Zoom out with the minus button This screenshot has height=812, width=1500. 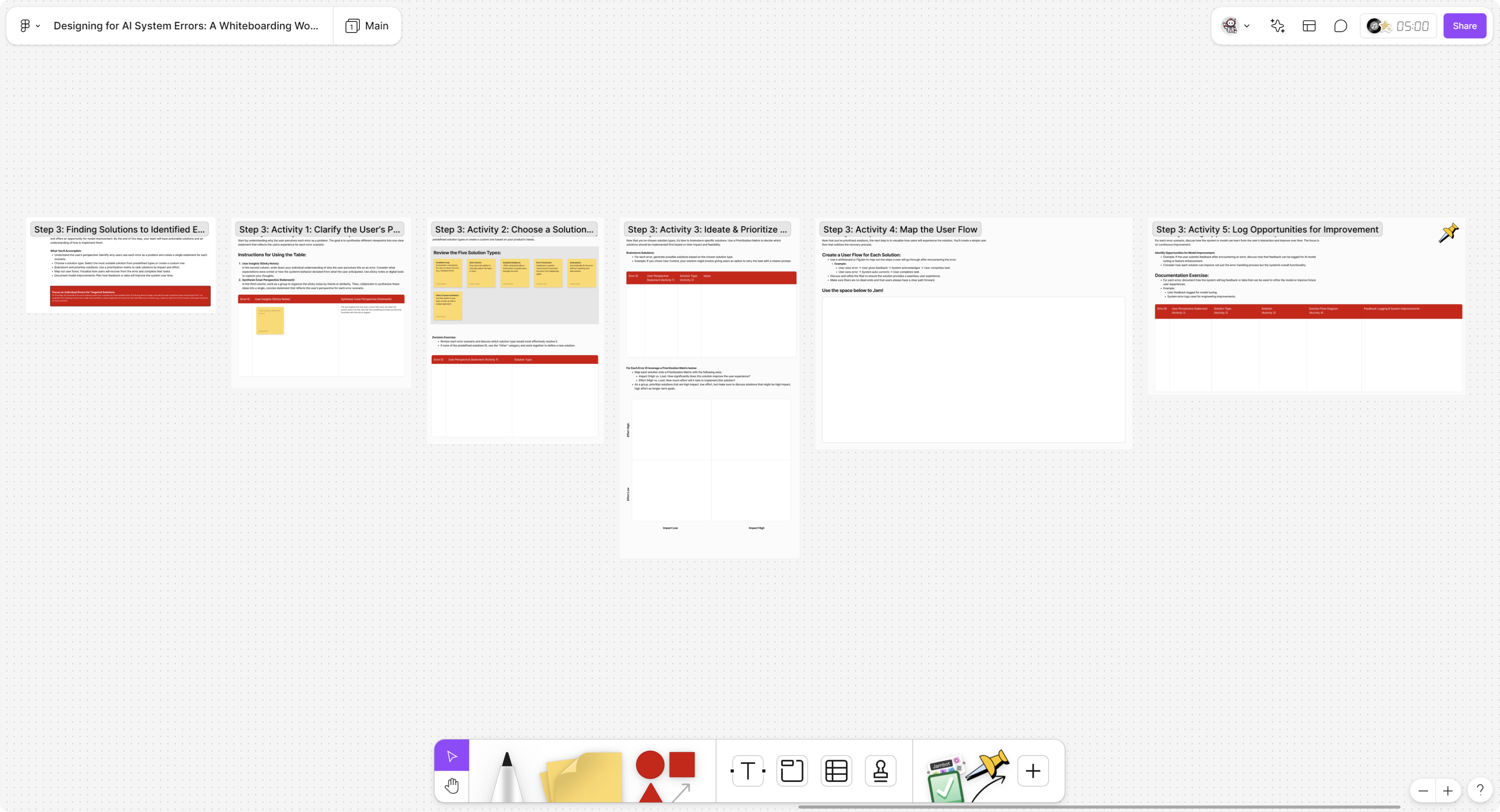(x=1423, y=791)
